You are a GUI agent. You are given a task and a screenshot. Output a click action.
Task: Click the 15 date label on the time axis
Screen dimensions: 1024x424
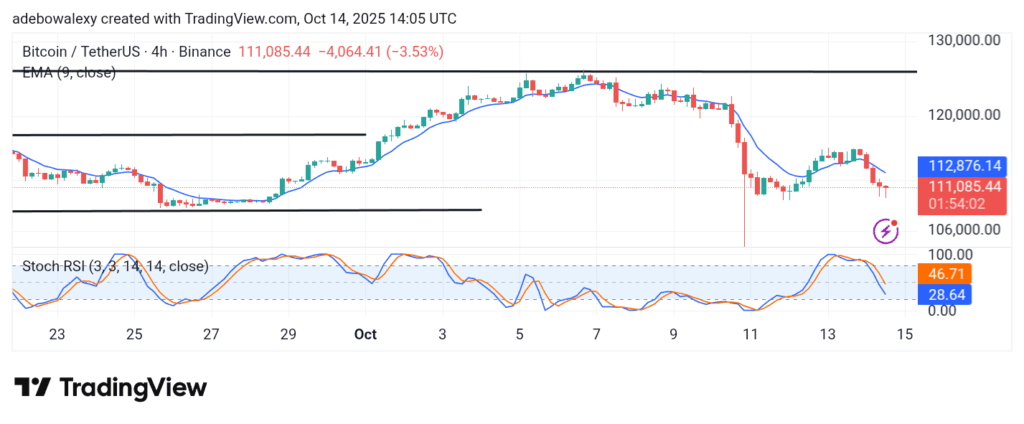(x=904, y=334)
